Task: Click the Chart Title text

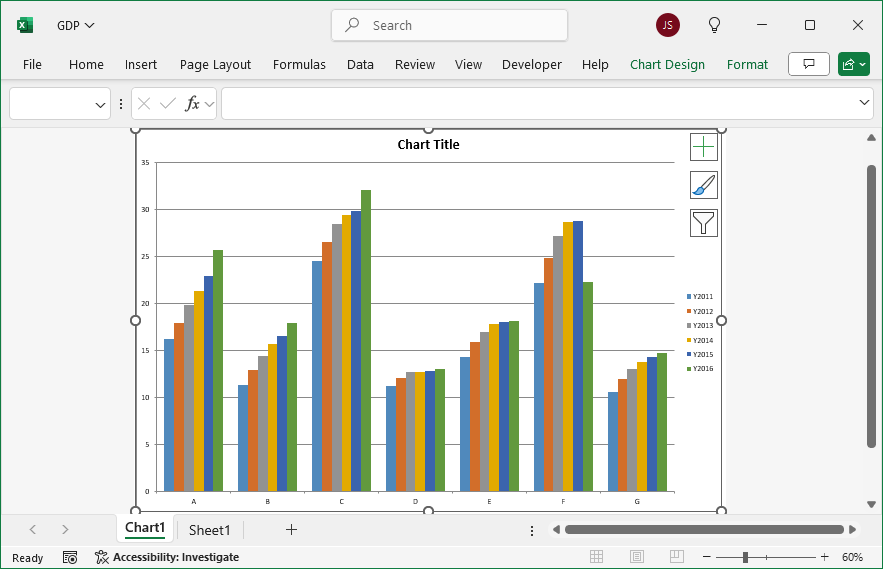Action: (428, 145)
